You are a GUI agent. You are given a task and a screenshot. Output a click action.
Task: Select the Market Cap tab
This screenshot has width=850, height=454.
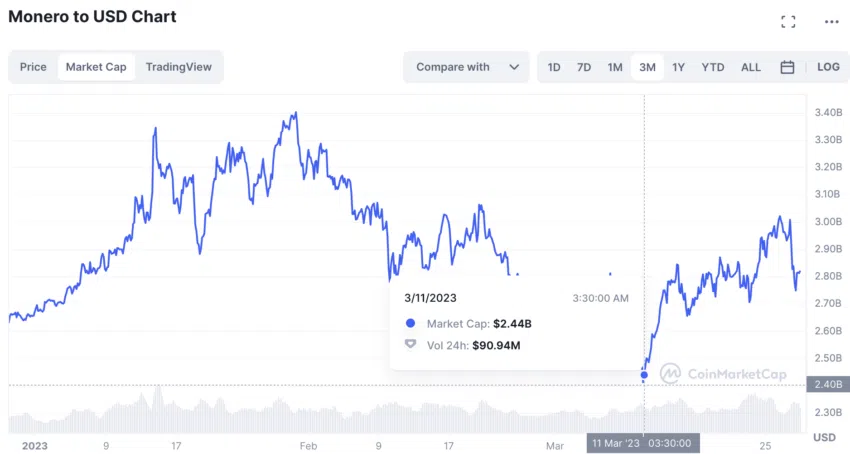click(x=96, y=67)
